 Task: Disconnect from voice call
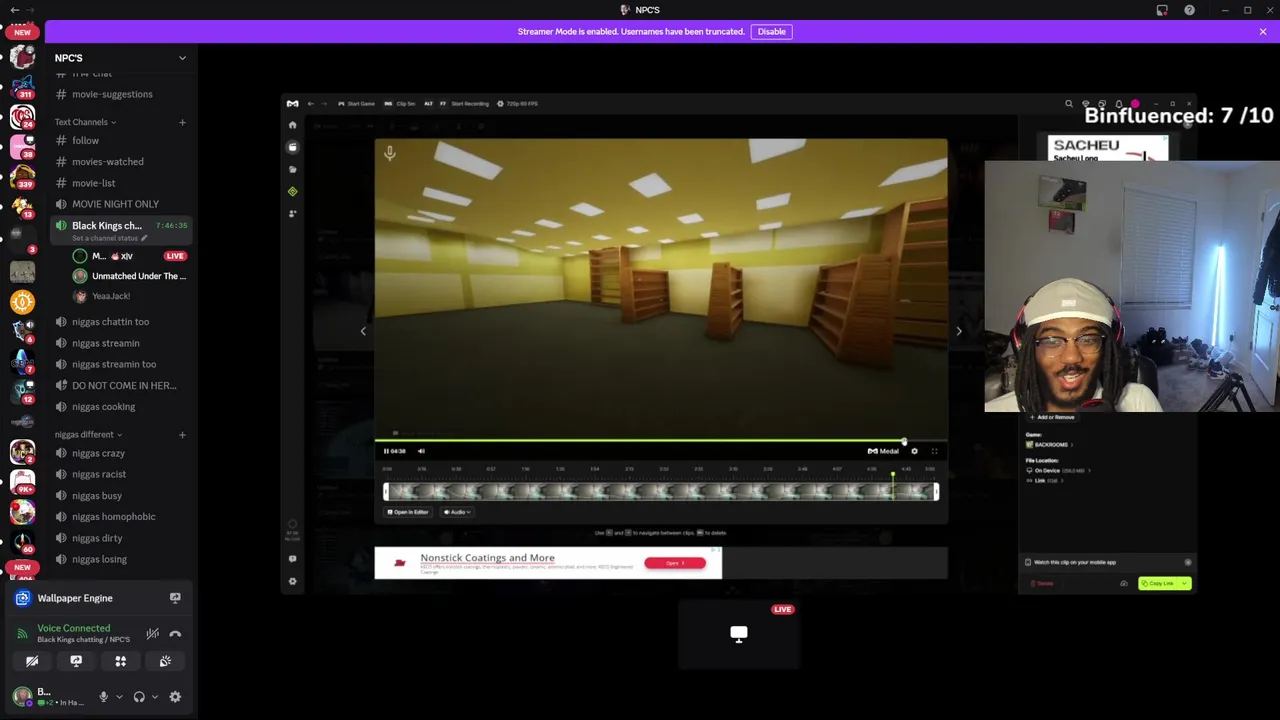(x=175, y=634)
